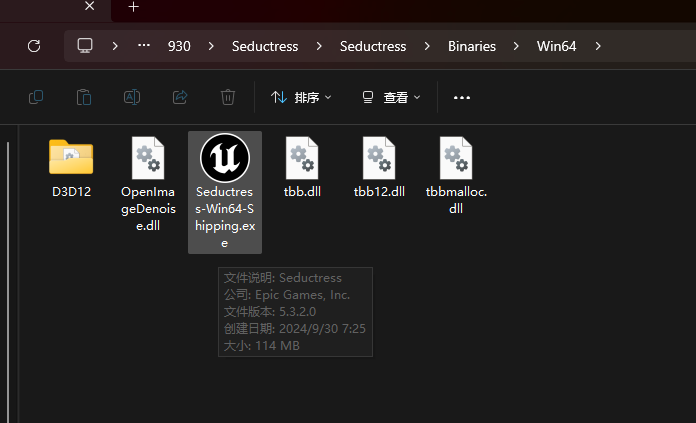Click the navigation pane scrollbar
The image size is (696, 423).
click(8, 282)
